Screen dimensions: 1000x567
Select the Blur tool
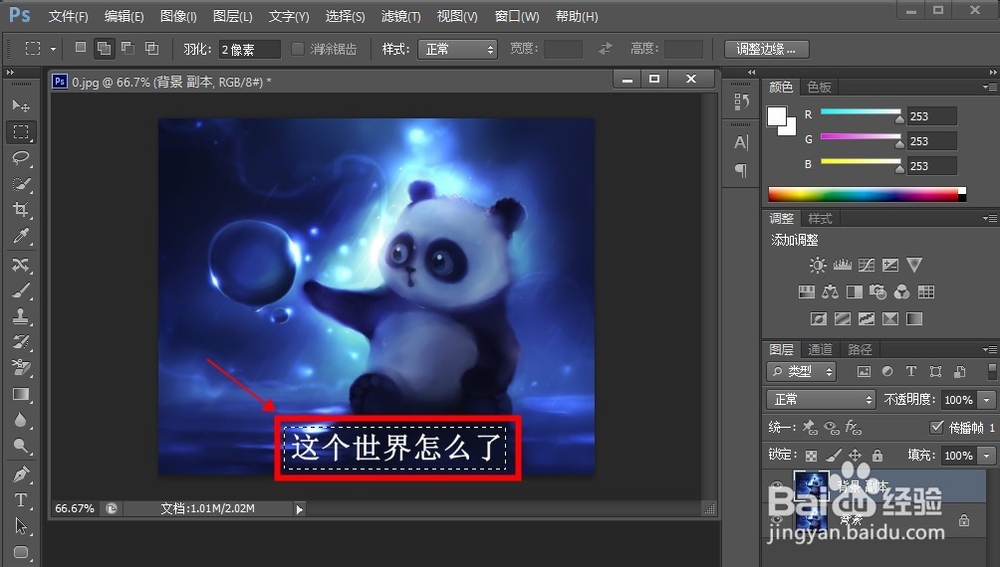pyautogui.click(x=21, y=420)
